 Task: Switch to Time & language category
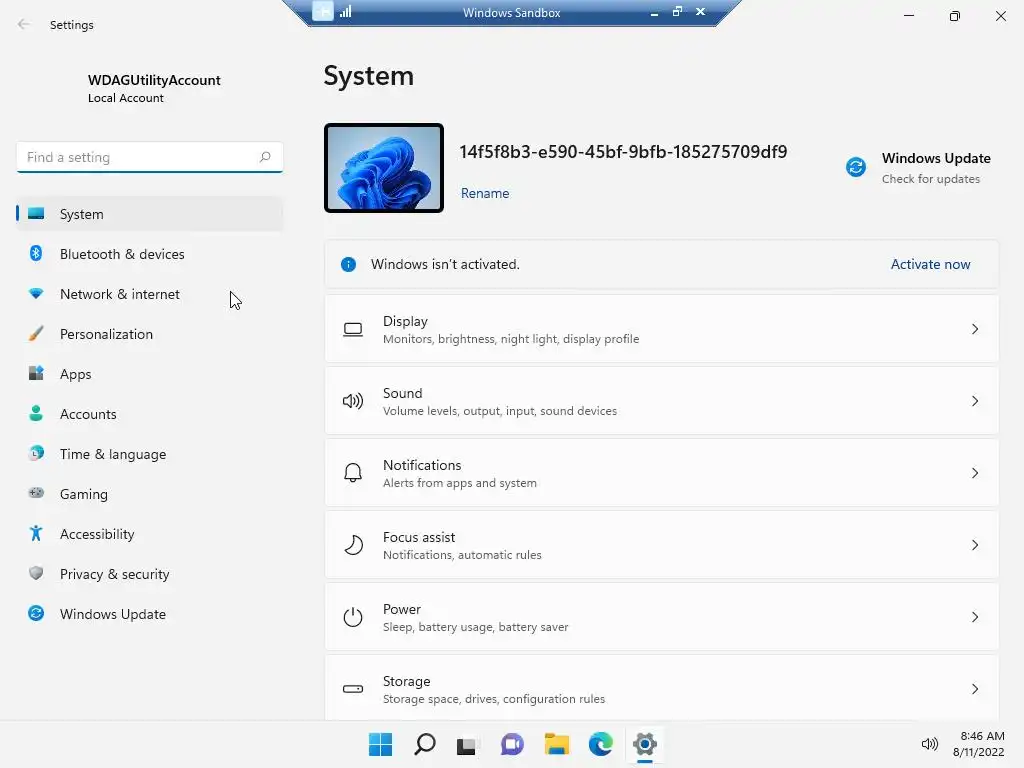click(x=150, y=454)
